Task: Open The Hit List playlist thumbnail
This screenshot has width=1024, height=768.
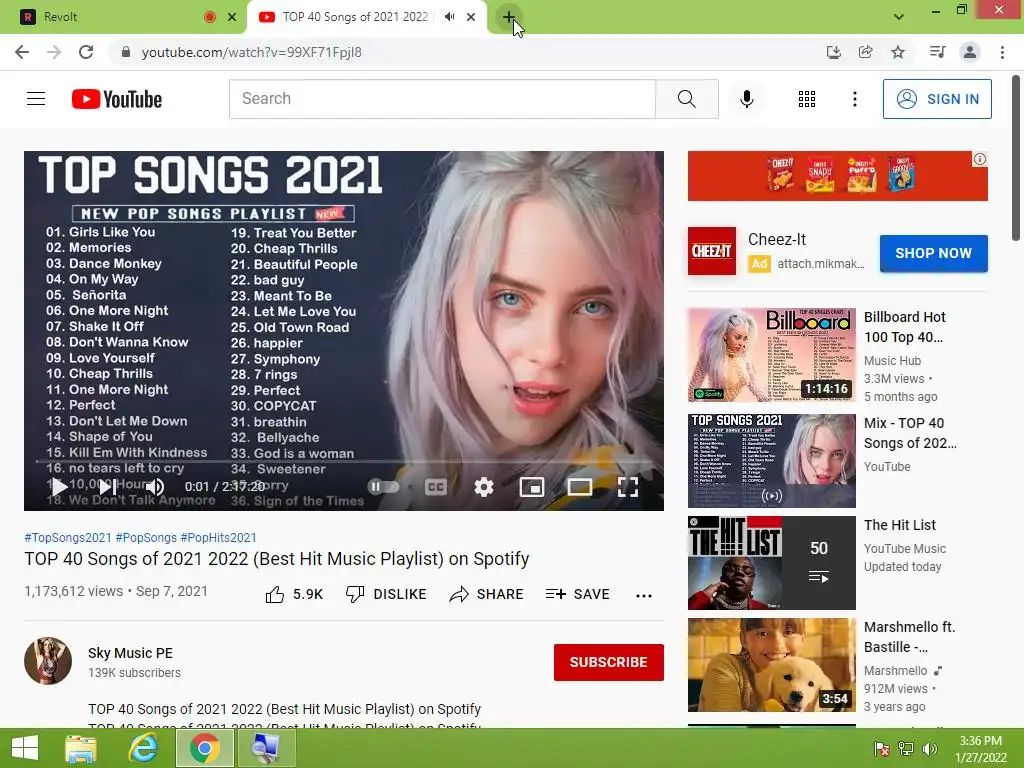Action: point(771,563)
